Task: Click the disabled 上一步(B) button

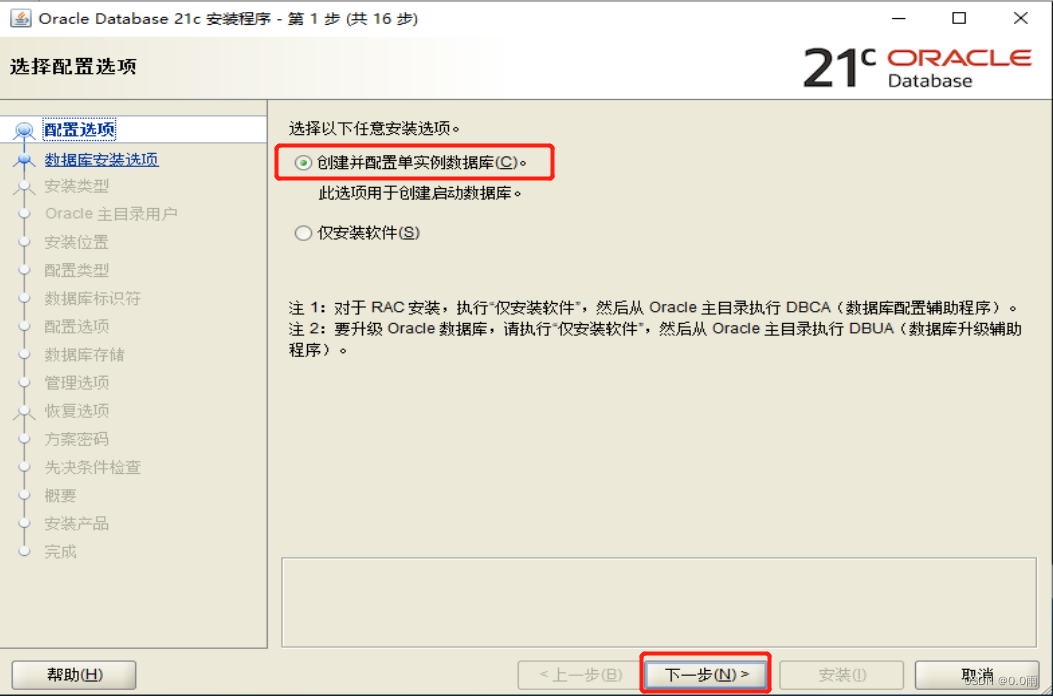Action: pos(580,675)
